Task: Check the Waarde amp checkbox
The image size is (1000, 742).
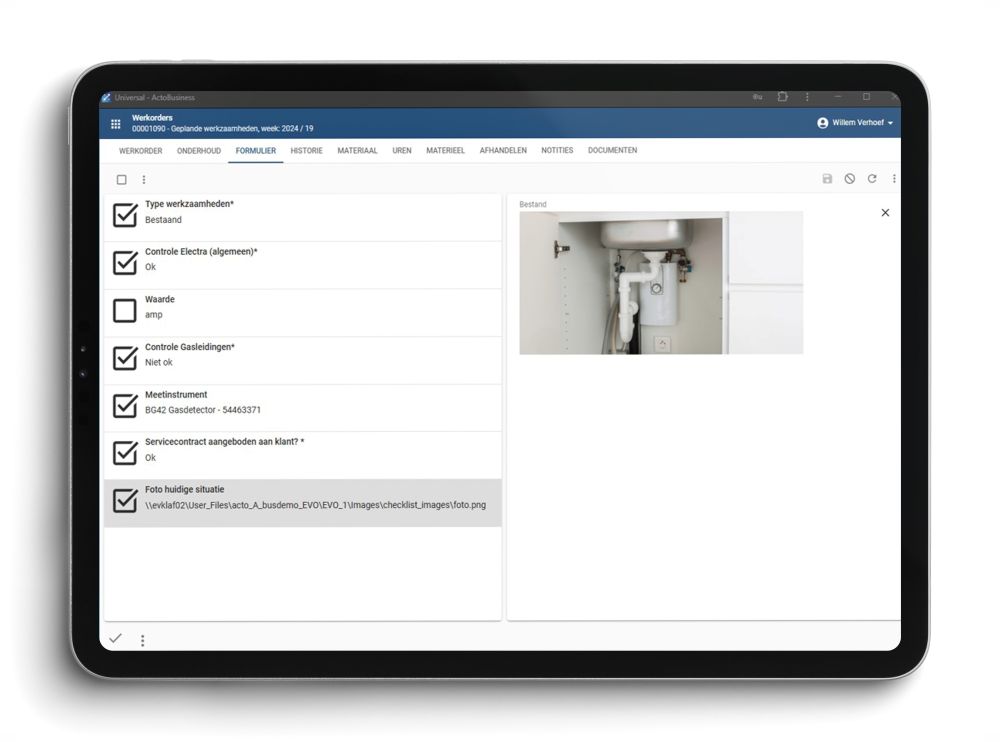Action: pos(125,311)
